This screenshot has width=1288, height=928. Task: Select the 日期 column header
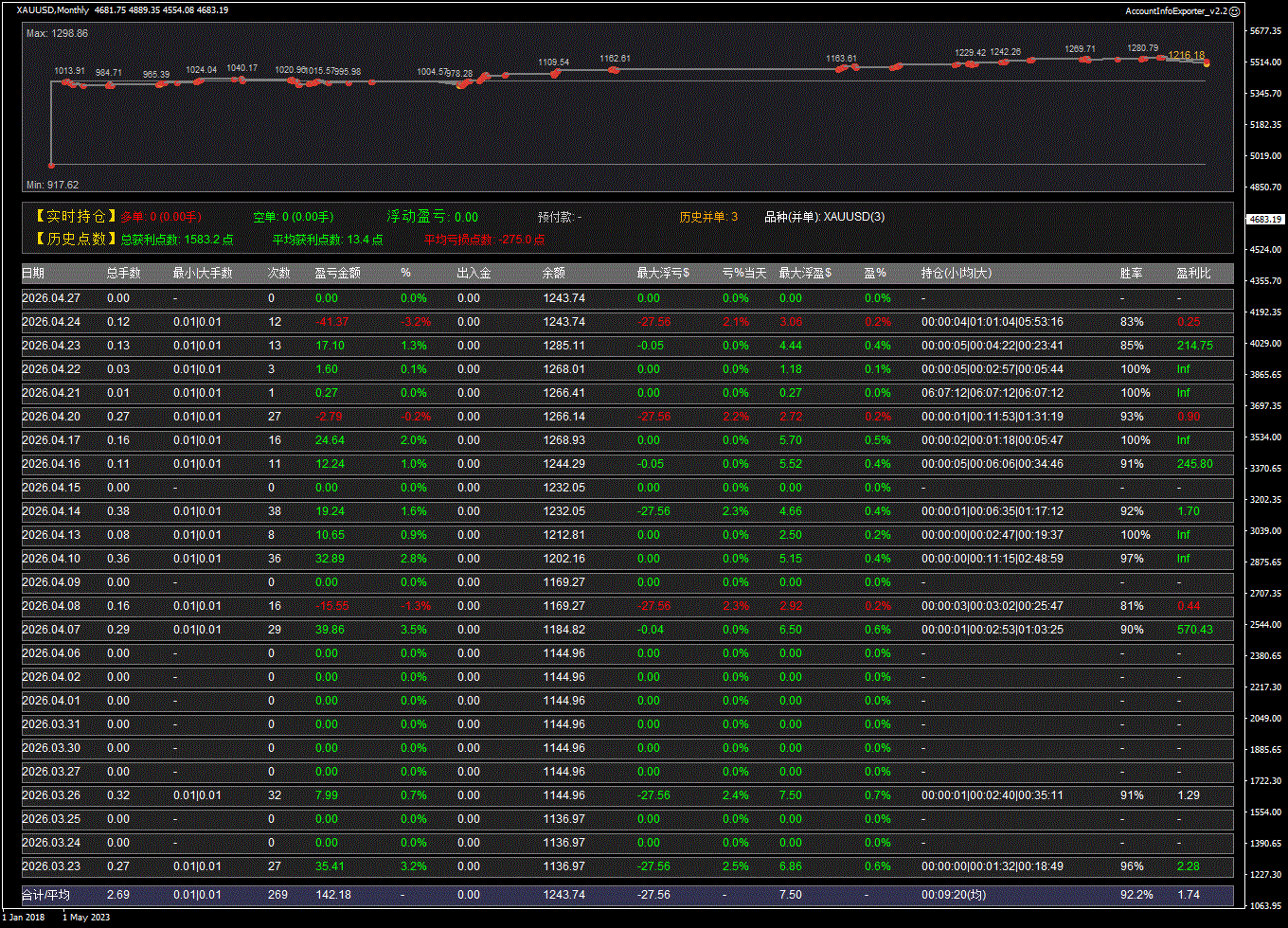tap(33, 273)
